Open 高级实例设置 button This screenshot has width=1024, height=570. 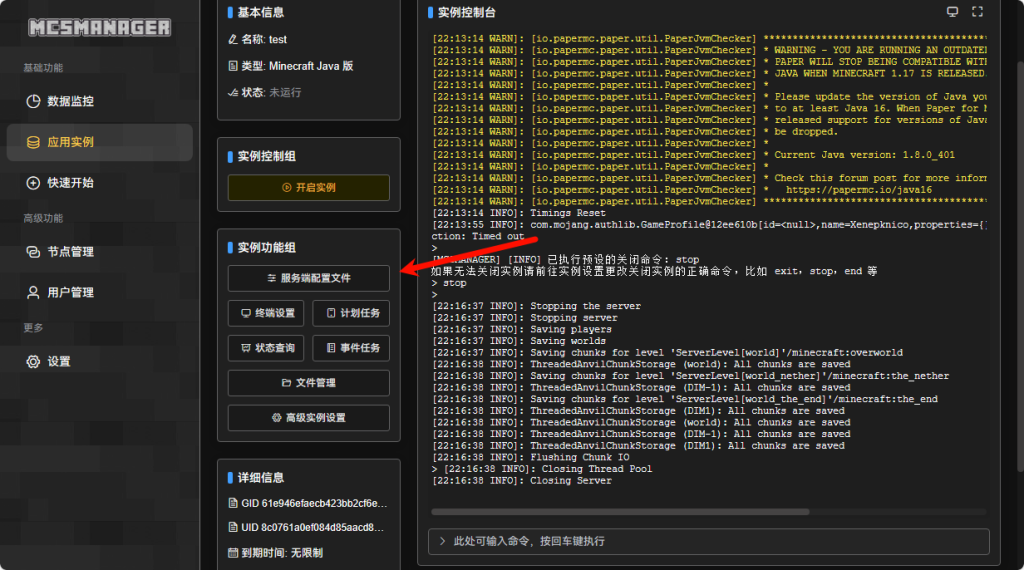click(x=308, y=418)
